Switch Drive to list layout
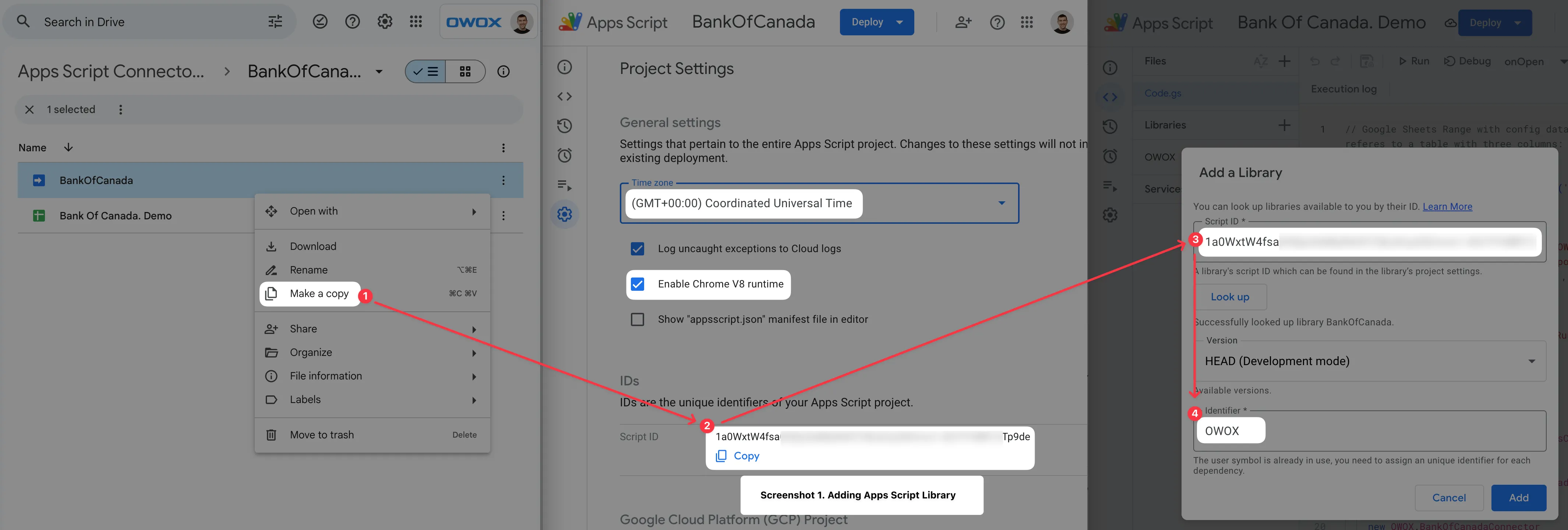This screenshot has width=1568, height=530. (425, 72)
